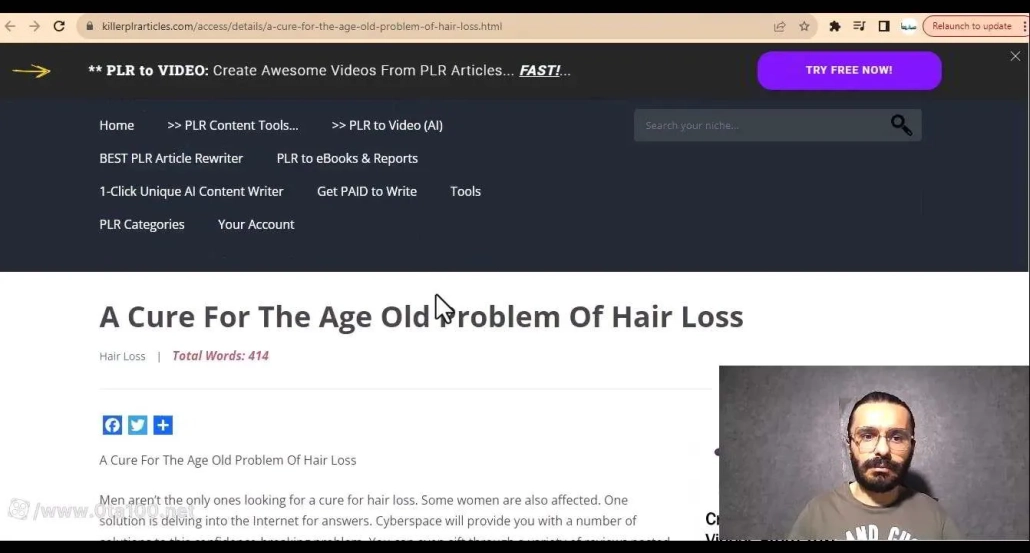Click the search magnifier icon
The height and width of the screenshot is (553, 1030).
[901, 125]
